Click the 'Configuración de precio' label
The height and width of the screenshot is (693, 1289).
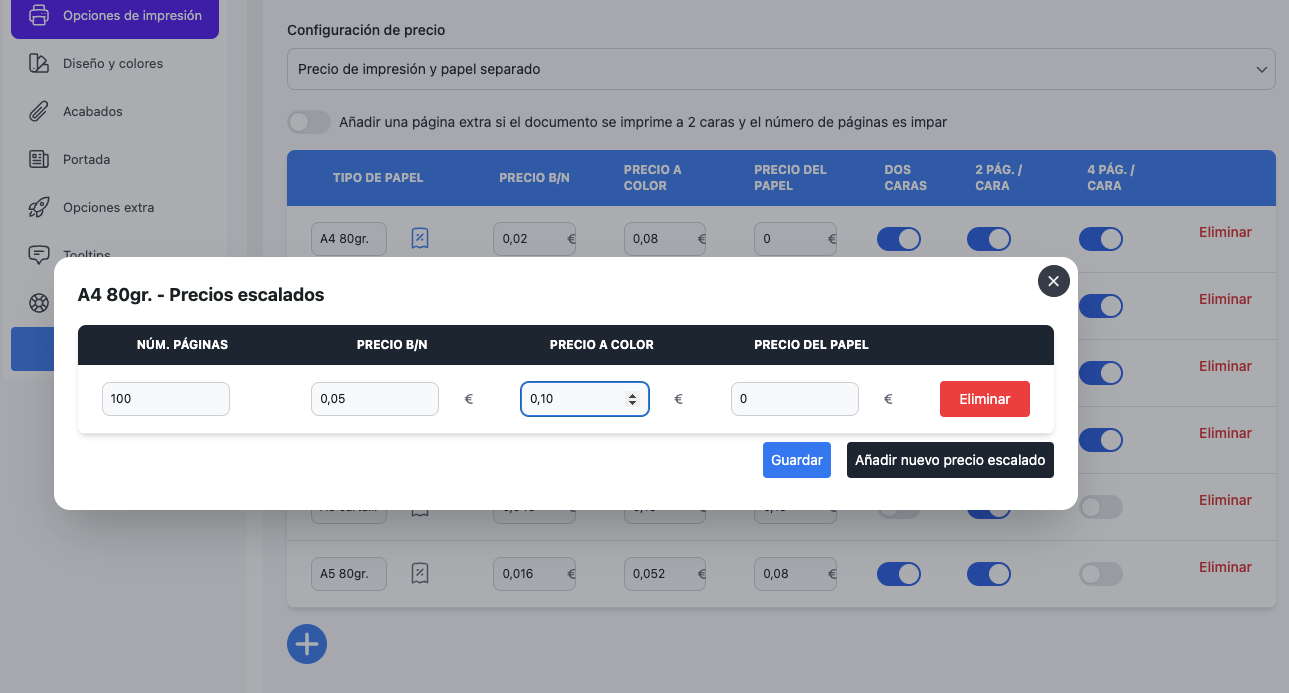(366, 31)
